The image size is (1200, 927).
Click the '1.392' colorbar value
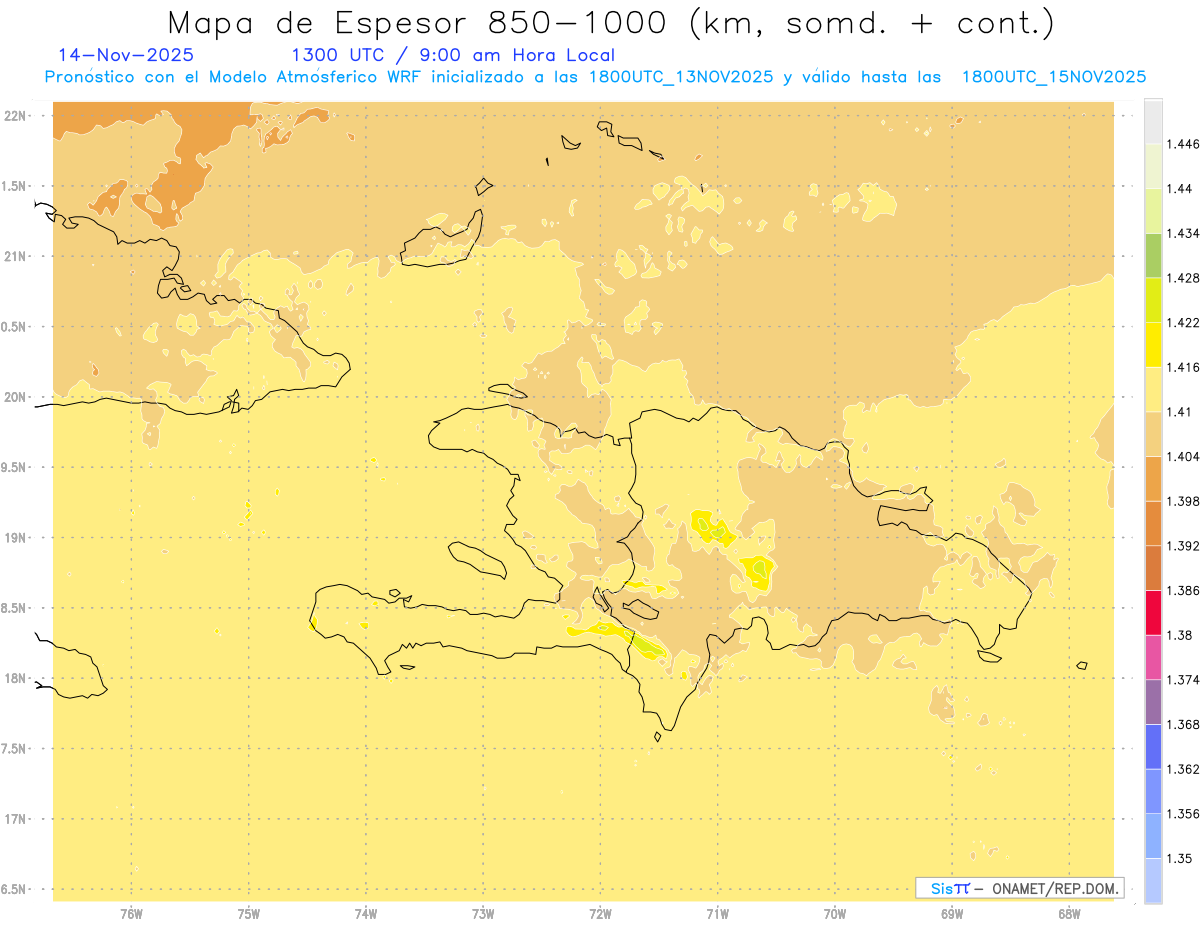(x=1185, y=546)
